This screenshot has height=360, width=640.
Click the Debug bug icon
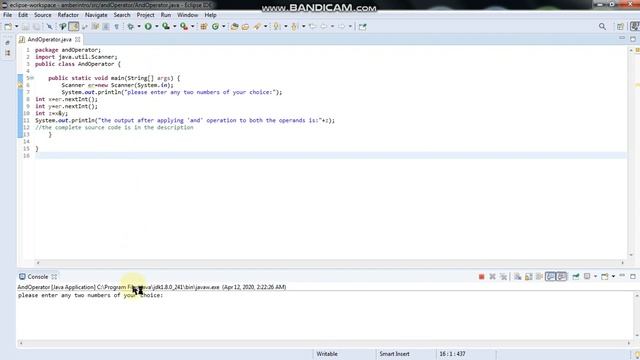[x=131, y=27]
